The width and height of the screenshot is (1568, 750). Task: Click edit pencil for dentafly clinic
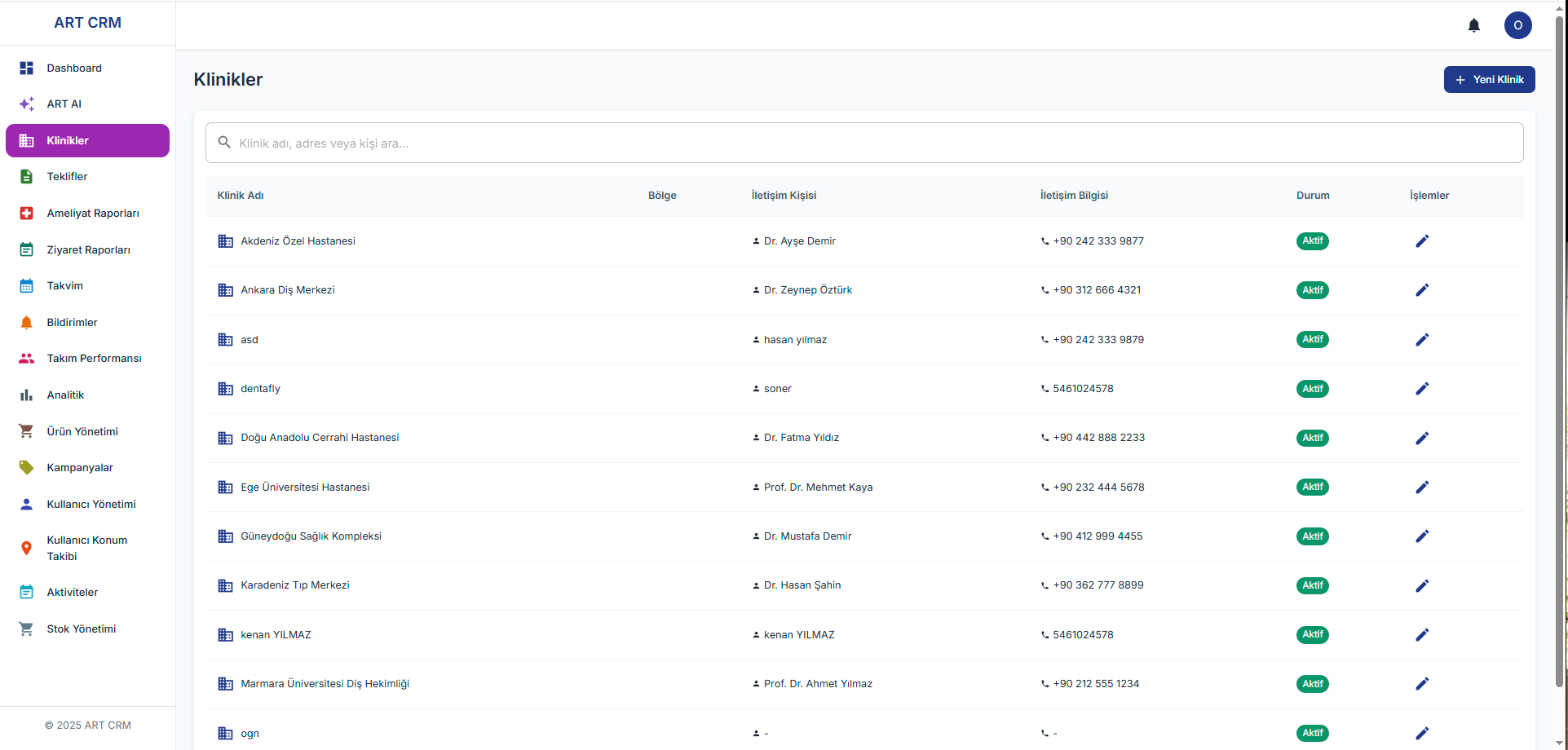coord(1421,389)
